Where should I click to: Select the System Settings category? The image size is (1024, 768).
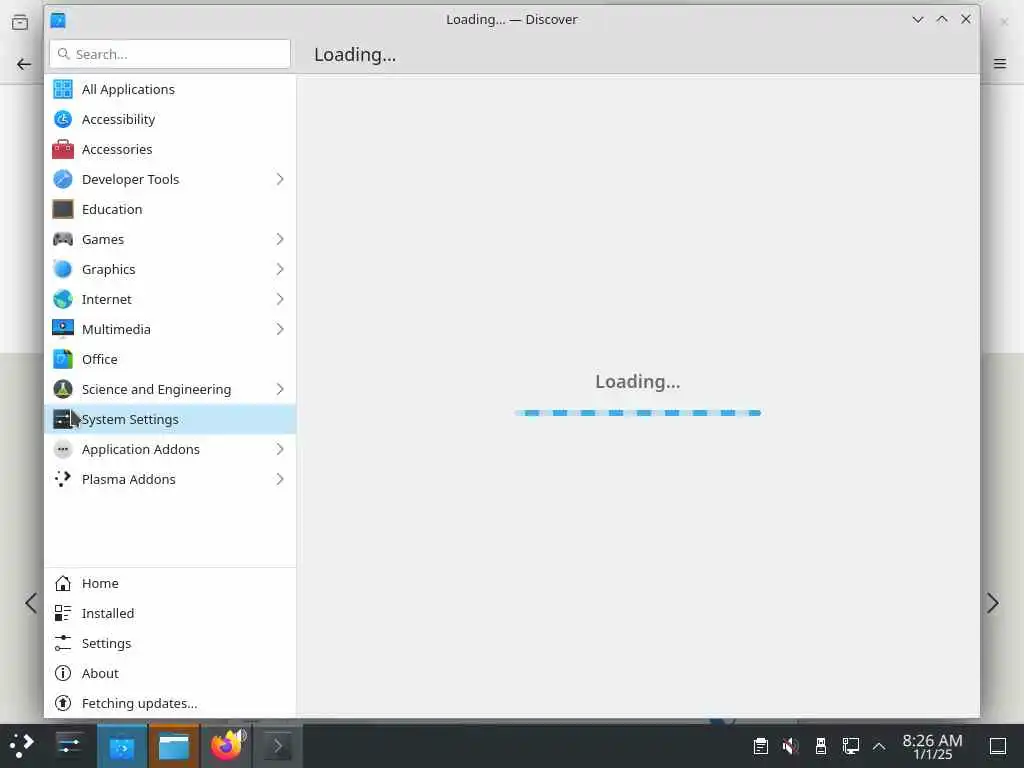coord(170,420)
